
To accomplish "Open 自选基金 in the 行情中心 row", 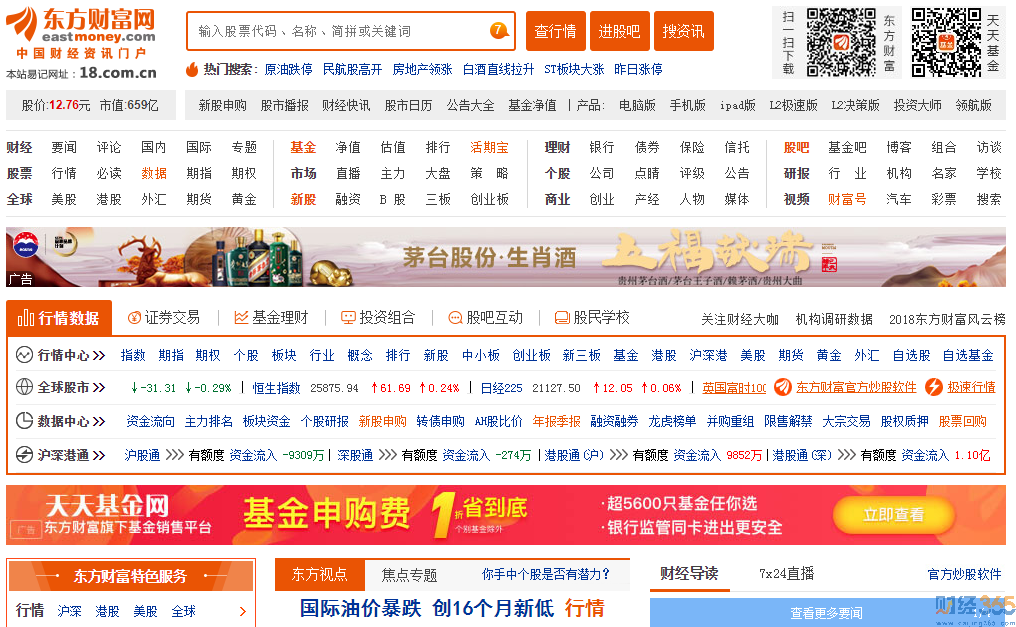I will tap(967, 356).
